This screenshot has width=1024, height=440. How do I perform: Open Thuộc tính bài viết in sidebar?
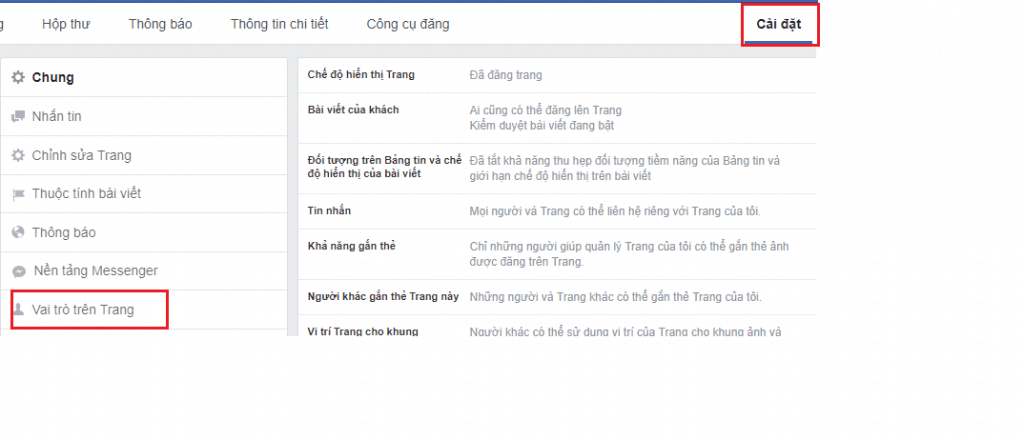click(144, 194)
